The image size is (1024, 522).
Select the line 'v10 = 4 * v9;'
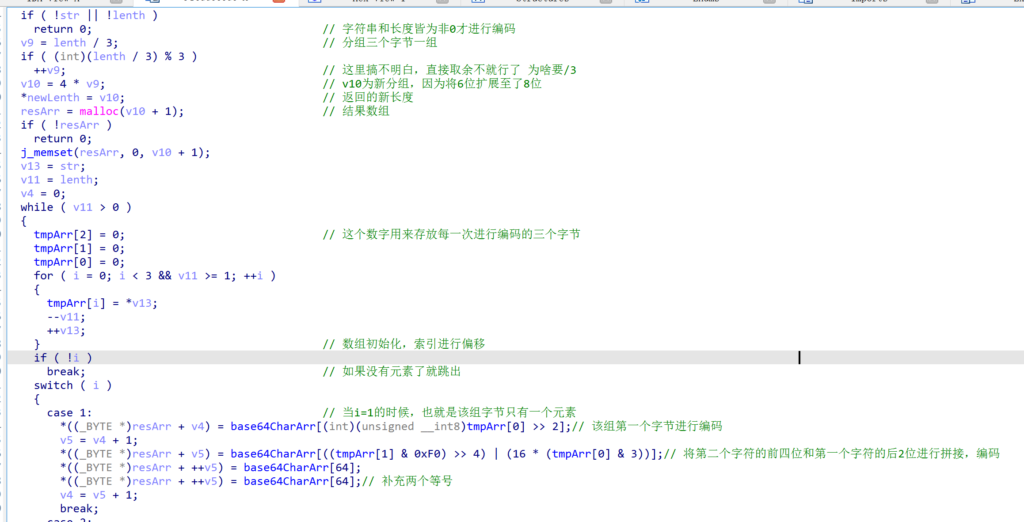63,84
